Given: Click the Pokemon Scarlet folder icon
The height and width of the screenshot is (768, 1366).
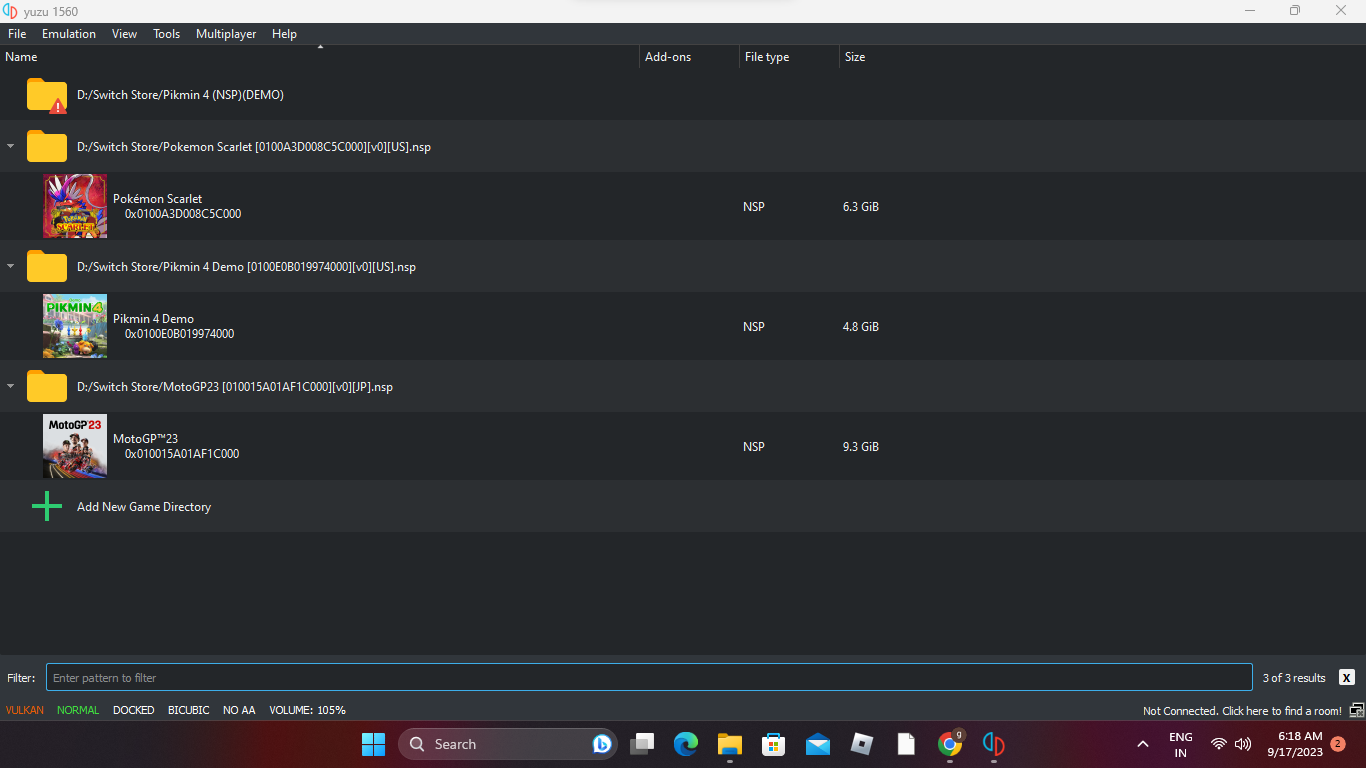Looking at the screenshot, I should [47, 146].
